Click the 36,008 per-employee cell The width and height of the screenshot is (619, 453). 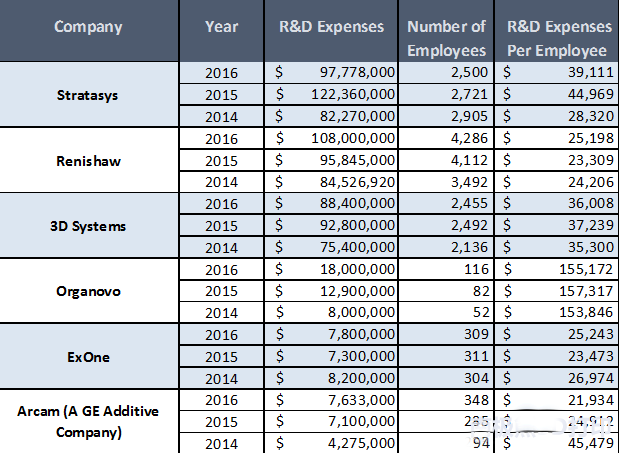[557, 204]
